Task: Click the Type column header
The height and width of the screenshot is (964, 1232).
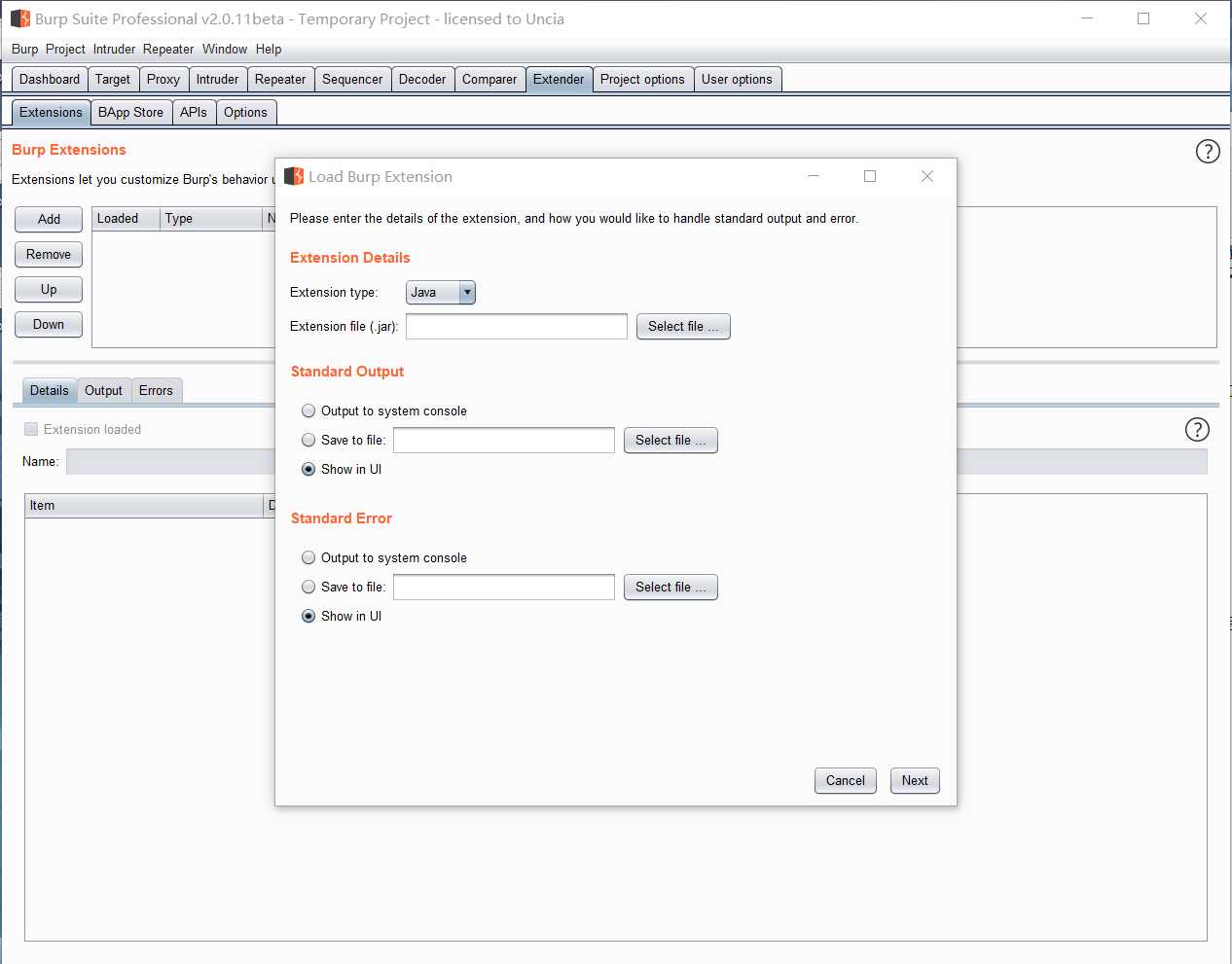Action: tap(211, 219)
